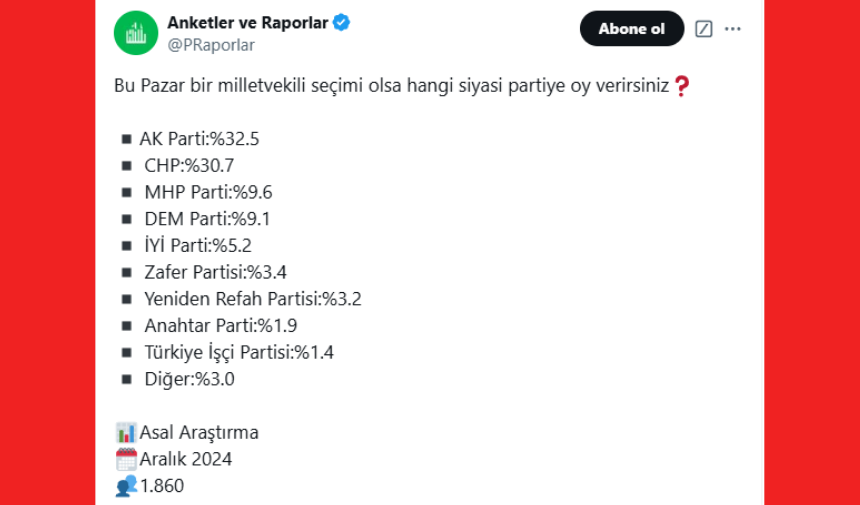Click the bar chart emoji by Asal Araştırma
The width and height of the screenshot is (860, 505).
[126, 433]
